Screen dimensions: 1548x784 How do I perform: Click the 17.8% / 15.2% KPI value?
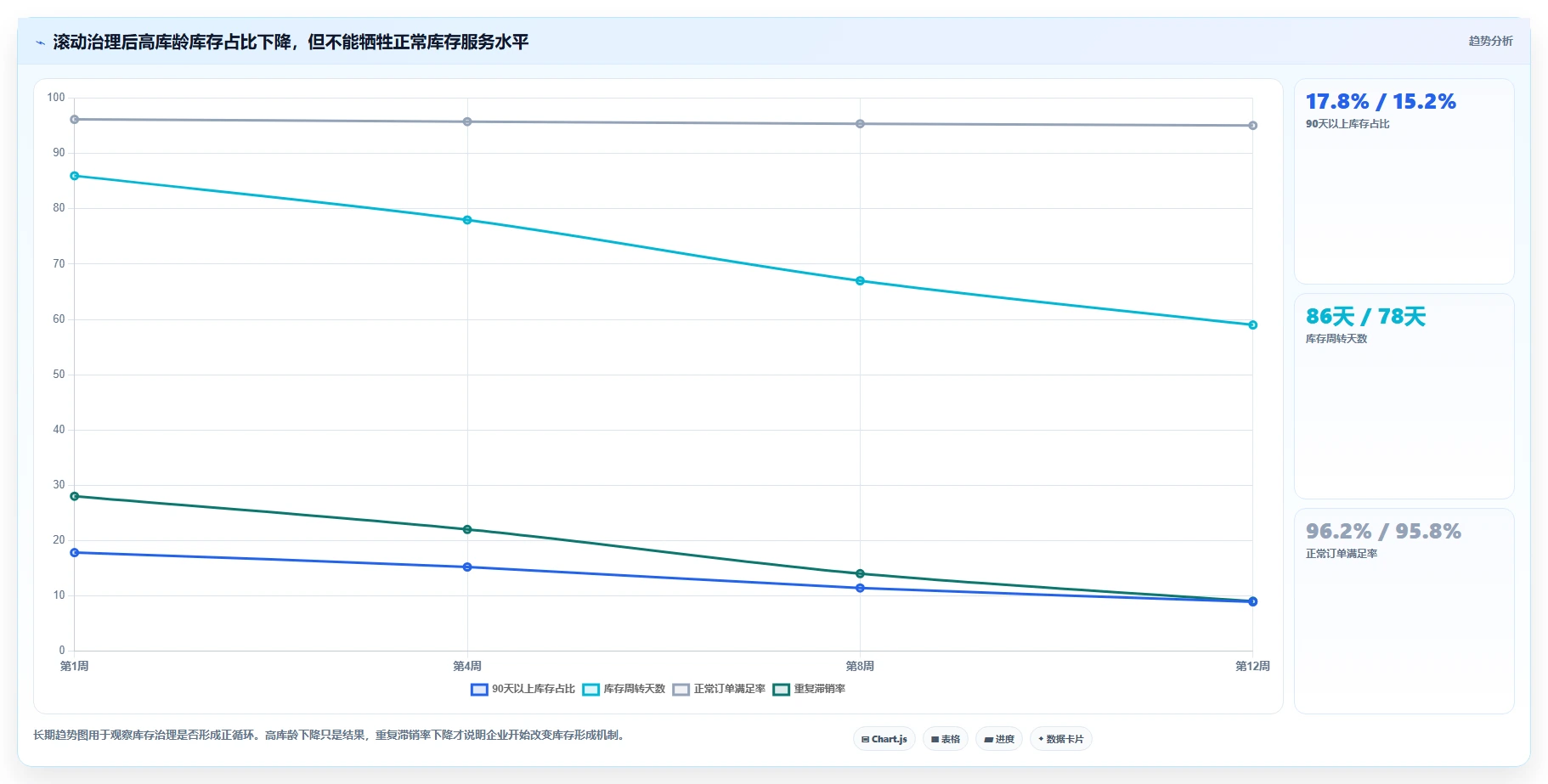(1381, 102)
